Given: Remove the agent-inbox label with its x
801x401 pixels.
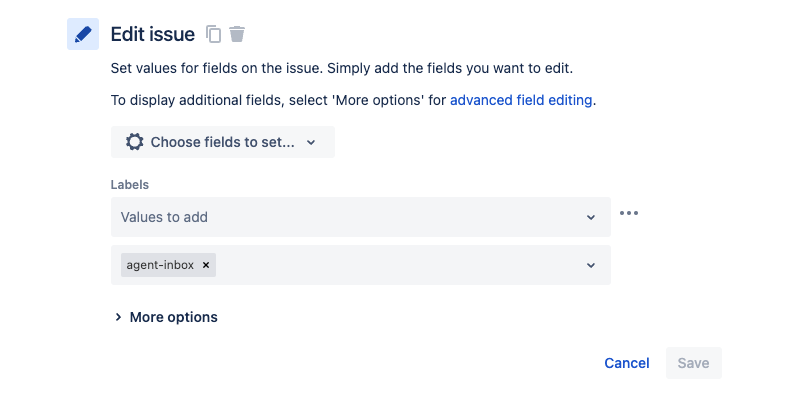Looking at the screenshot, I should coord(206,265).
